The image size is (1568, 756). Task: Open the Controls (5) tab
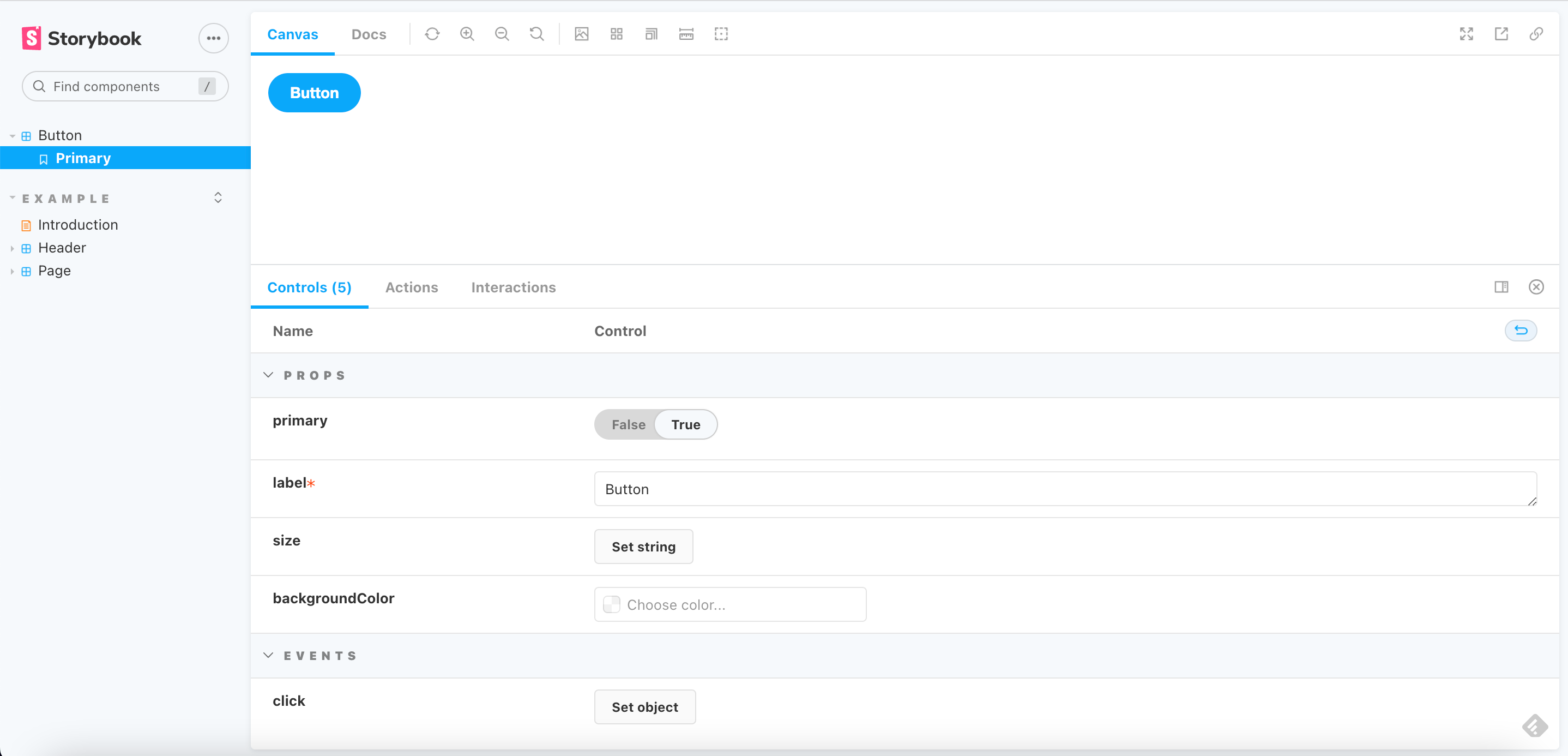pyautogui.click(x=309, y=287)
